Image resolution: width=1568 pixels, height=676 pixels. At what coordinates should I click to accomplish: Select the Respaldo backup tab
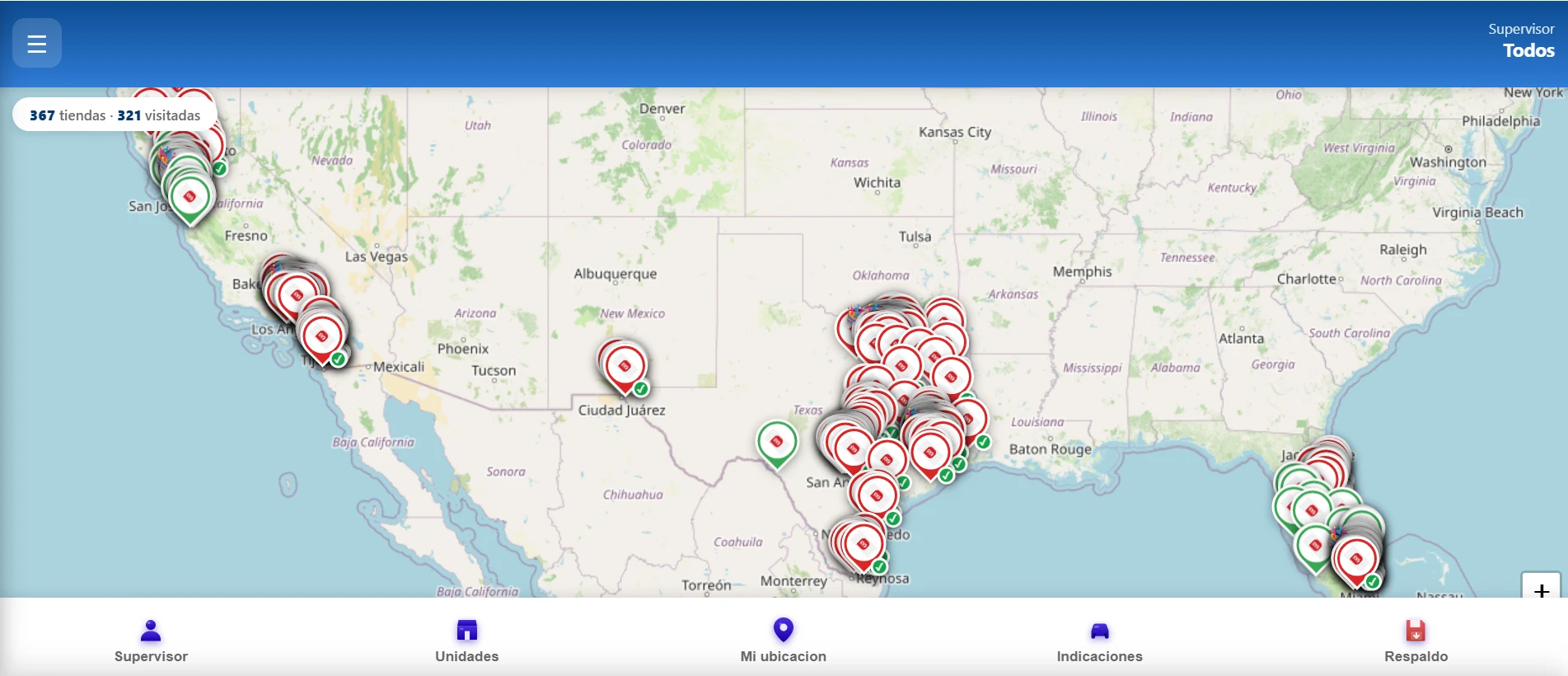point(1416,641)
